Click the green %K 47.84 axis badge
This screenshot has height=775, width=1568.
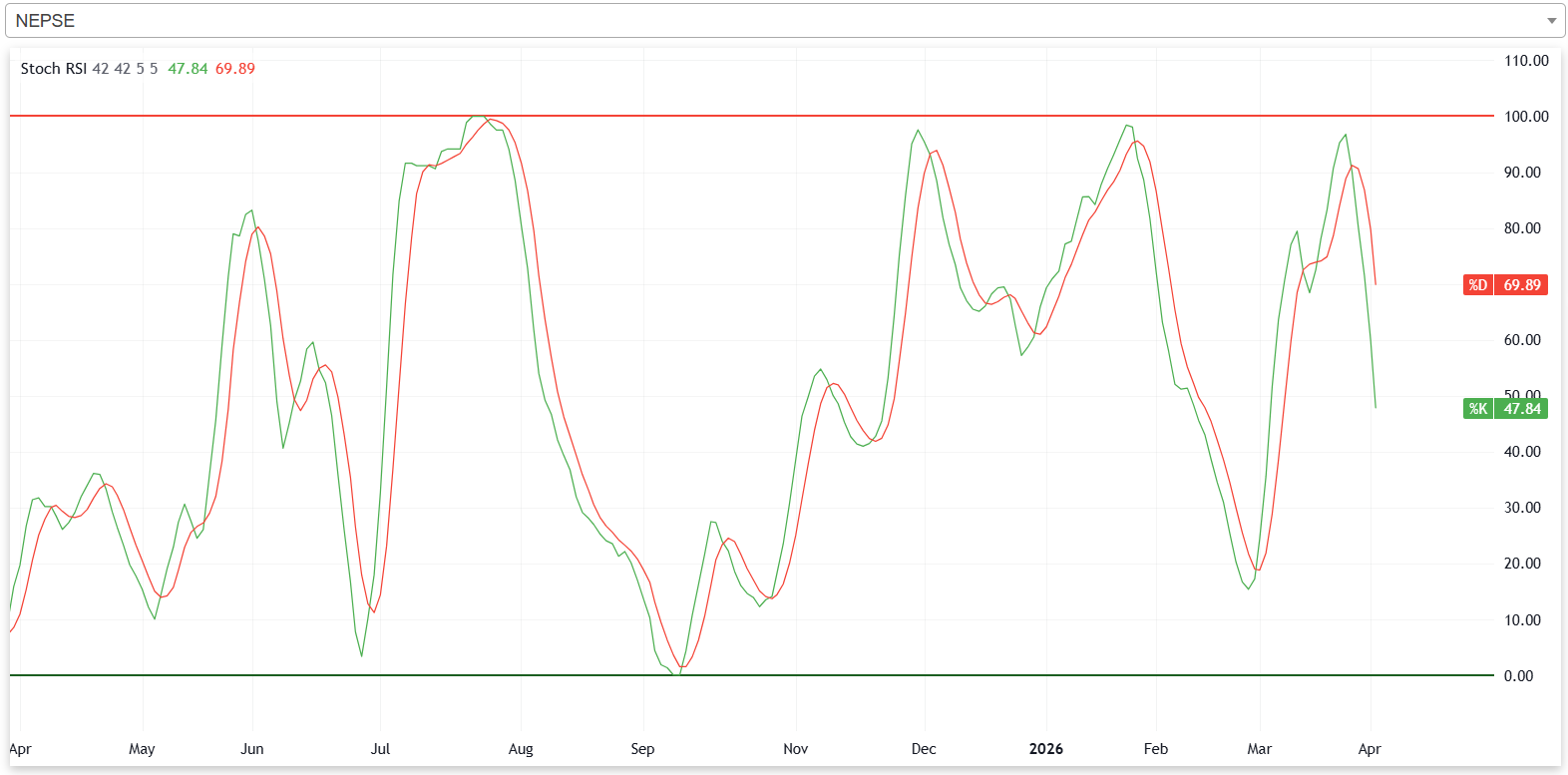pos(1505,409)
